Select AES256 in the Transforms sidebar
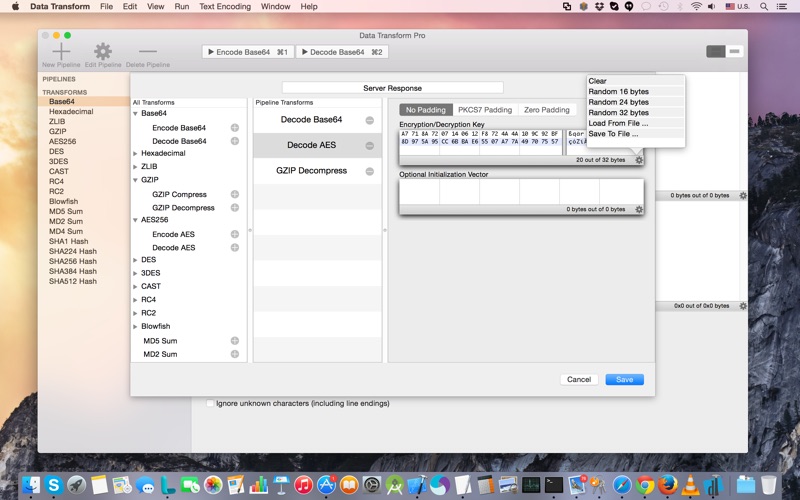The image size is (800, 500). 62,141
